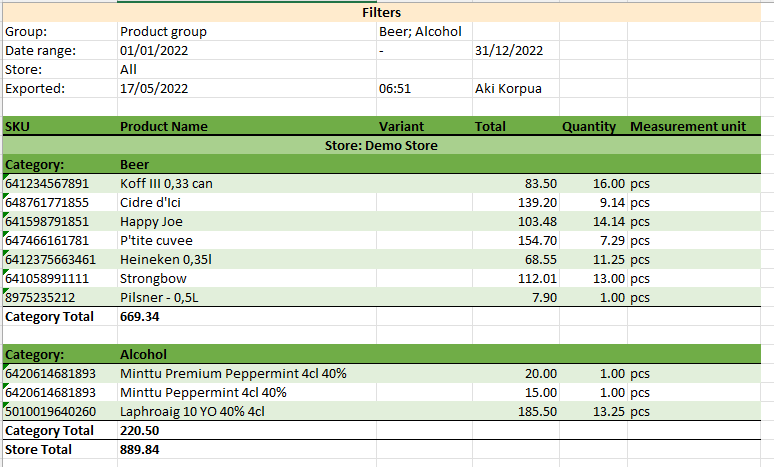The height and width of the screenshot is (467, 774).
Task: Select the Filters header cell
Action: click(x=381, y=13)
